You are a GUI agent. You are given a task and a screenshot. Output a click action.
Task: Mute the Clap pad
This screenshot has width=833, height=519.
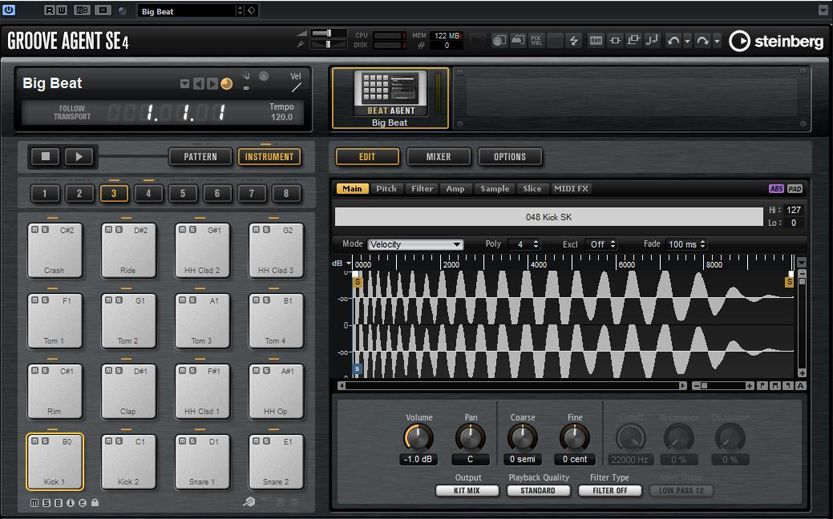point(108,370)
